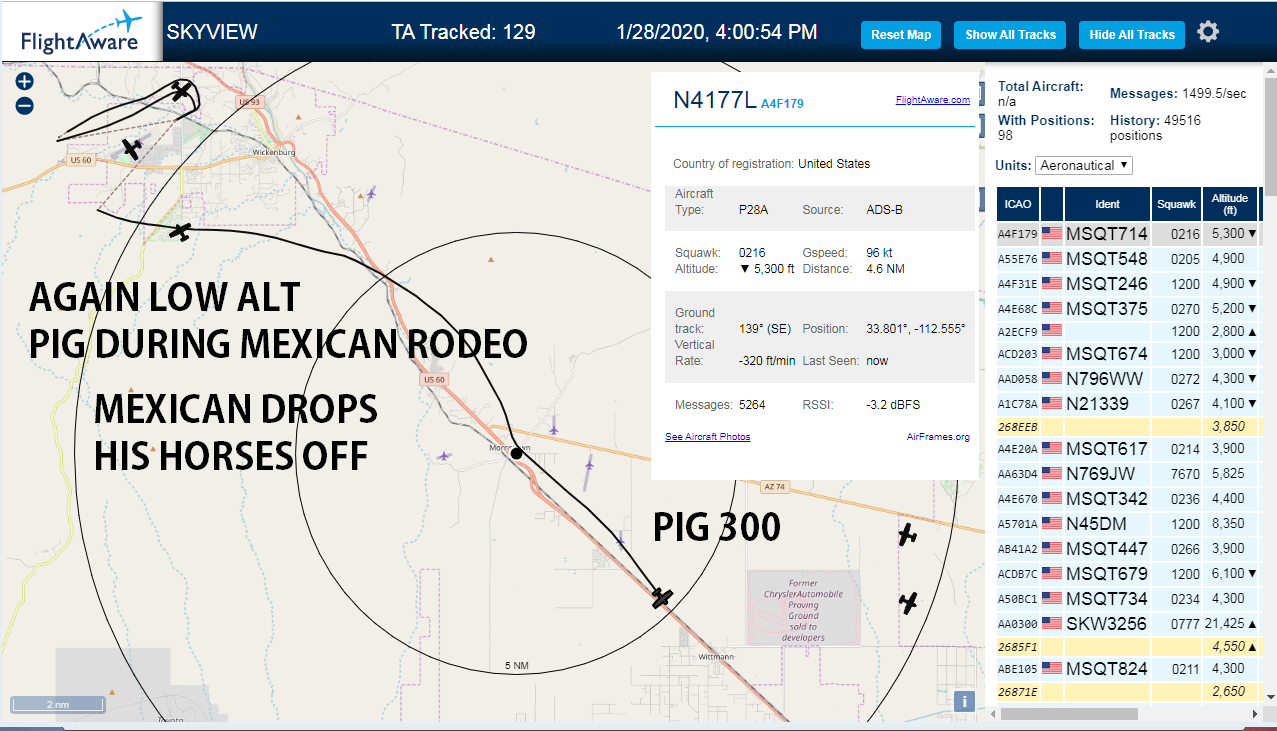Click the black selected-position dot near Morristown
1277x731 pixels.
pos(516,454)
